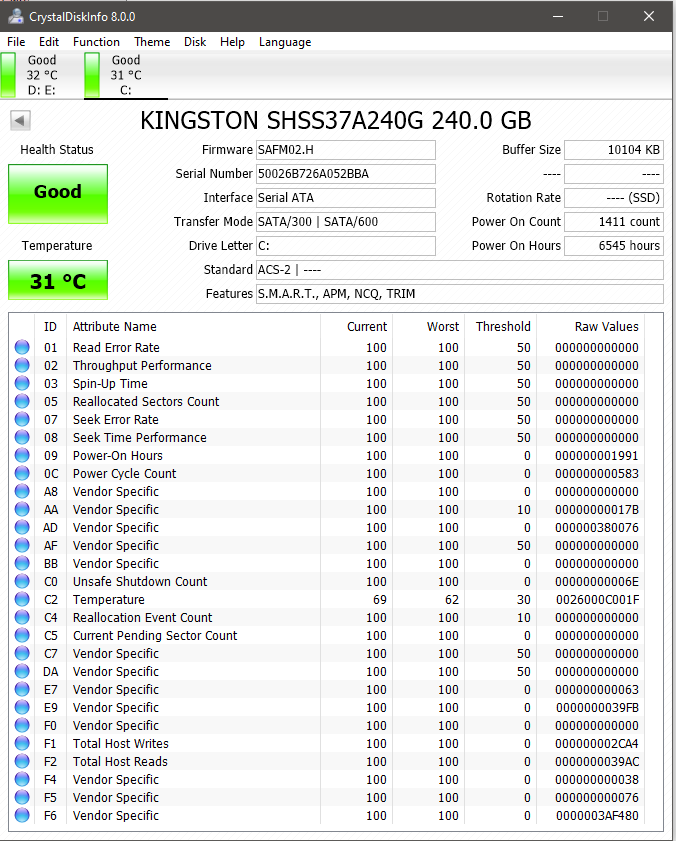Screen dimensions: 676x841
Task: Click status orb for BB Vendor Specific
Action: pyautogui.click(x=22, y=563)
